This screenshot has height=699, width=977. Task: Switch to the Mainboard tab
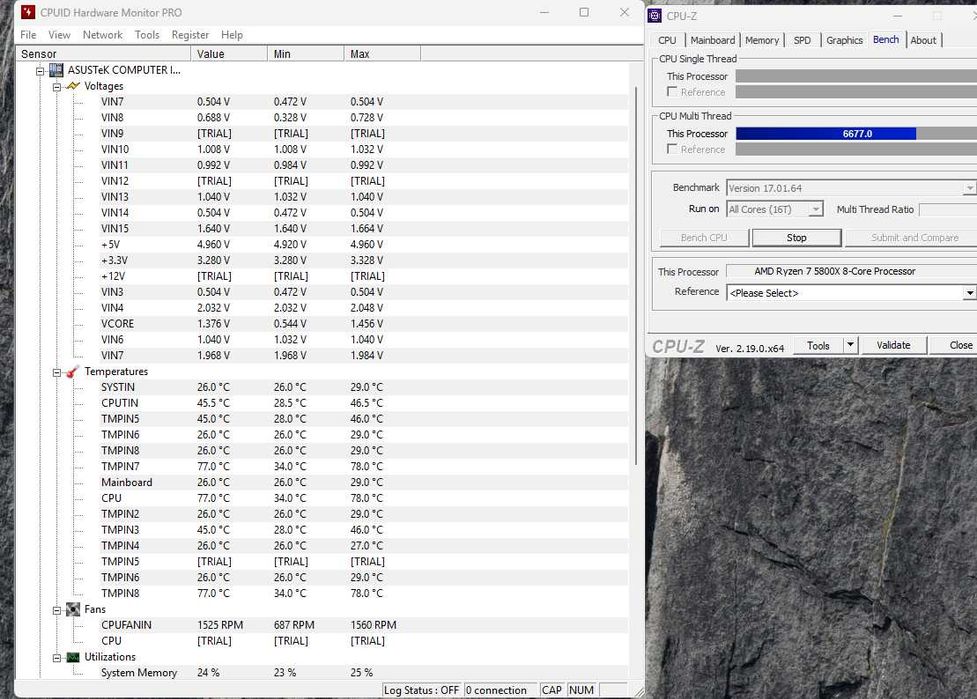point(712,40)
